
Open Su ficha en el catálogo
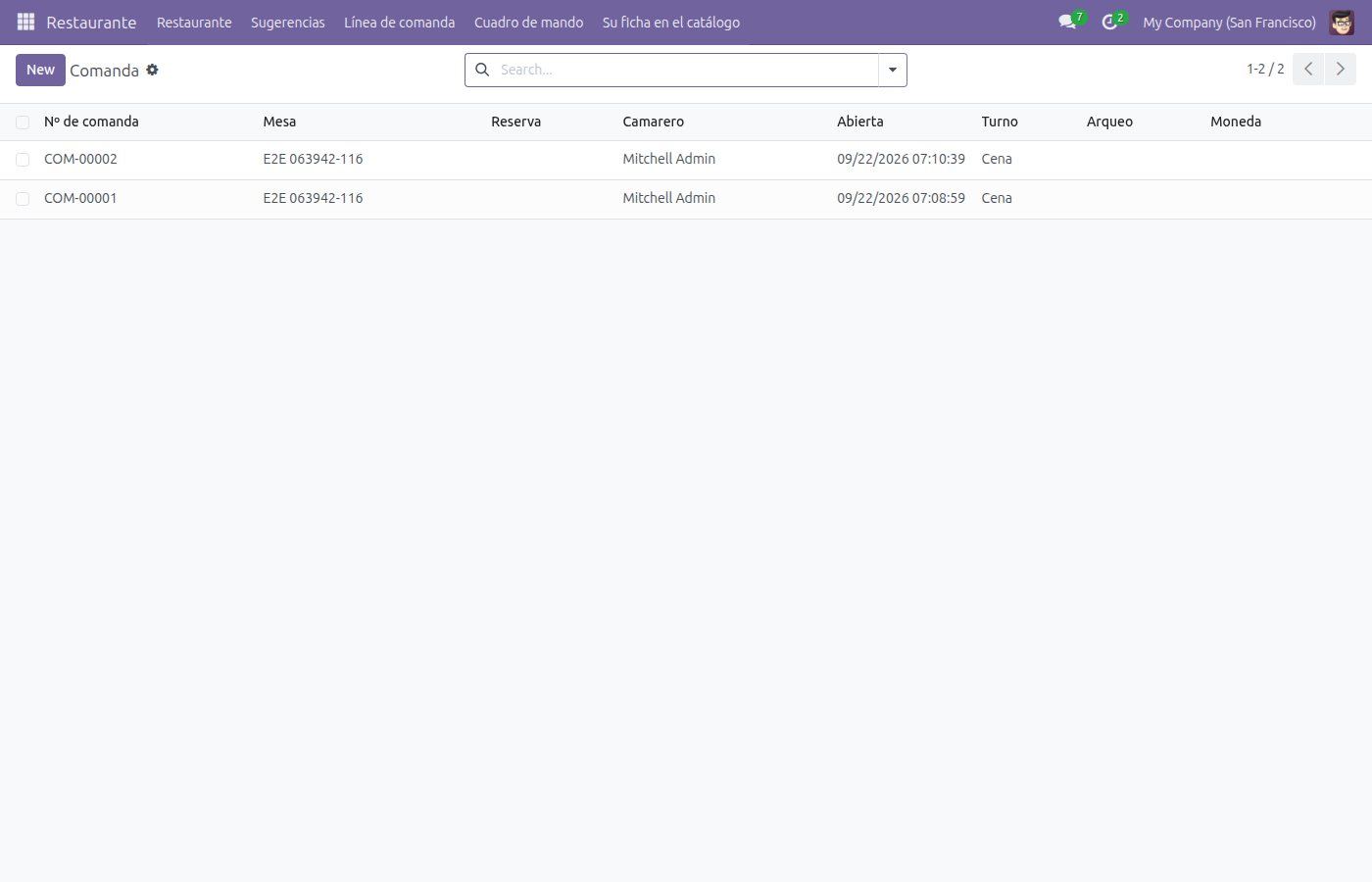[x=671, y=22]
